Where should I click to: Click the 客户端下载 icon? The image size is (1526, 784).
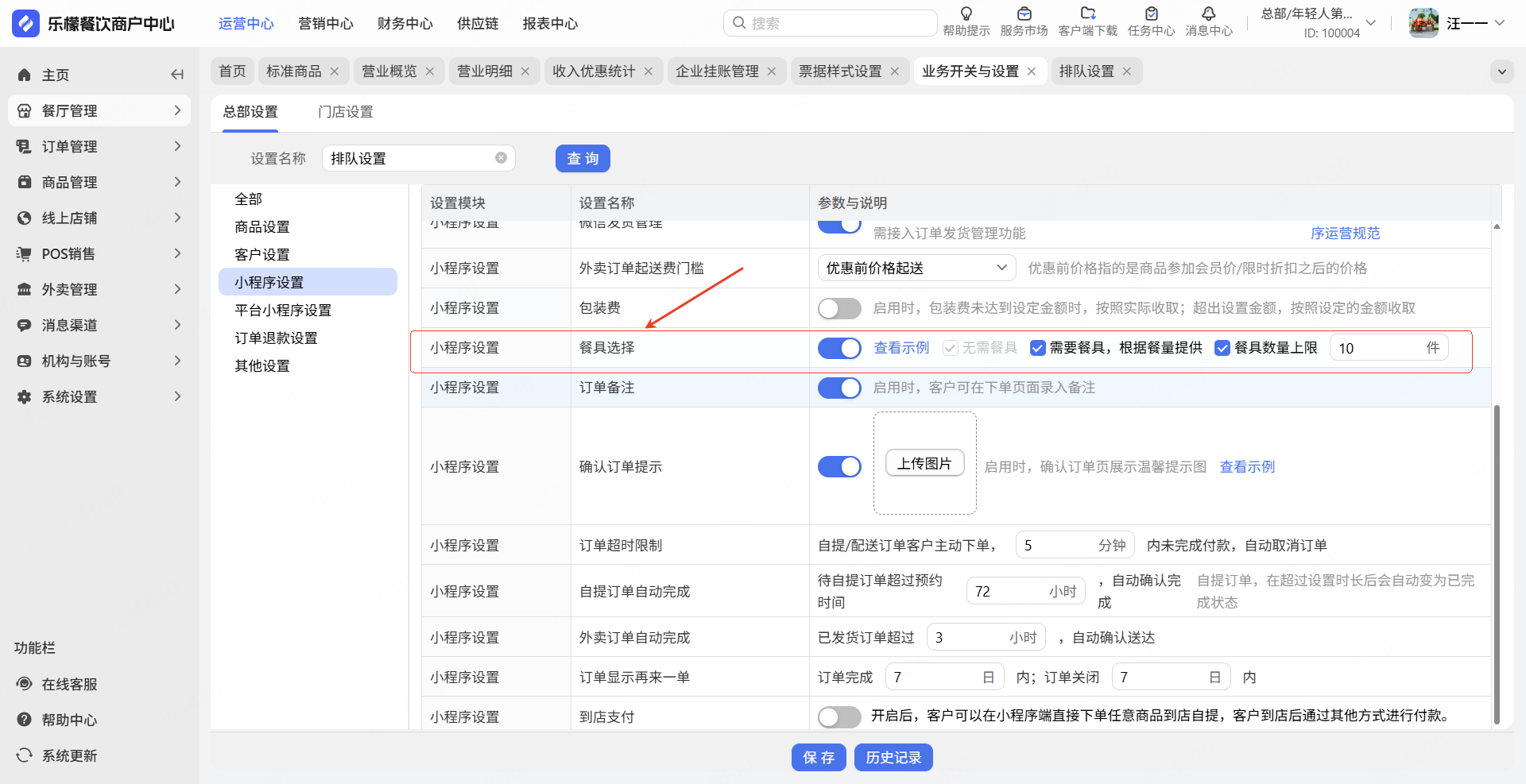click(1087, 14)
